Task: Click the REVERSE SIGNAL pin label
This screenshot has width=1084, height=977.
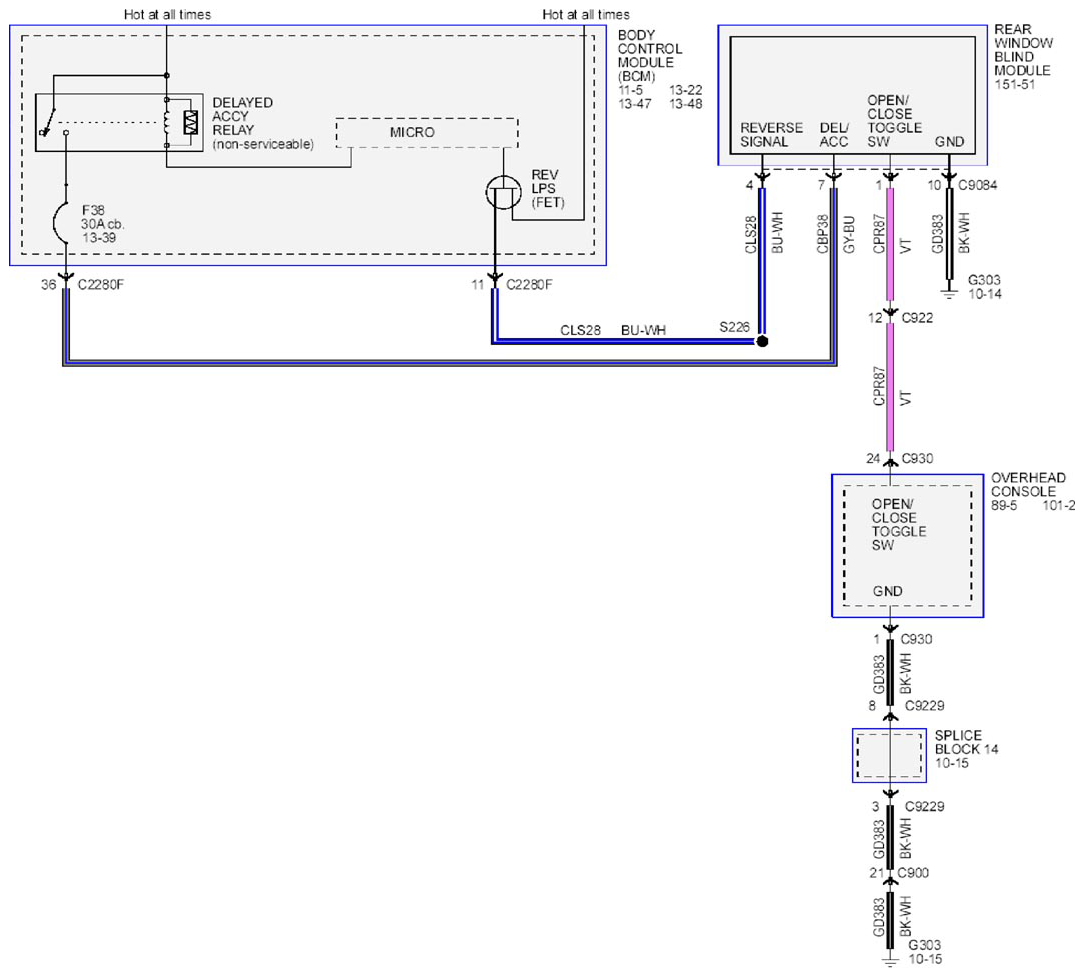Action: (x=771, y=135)
